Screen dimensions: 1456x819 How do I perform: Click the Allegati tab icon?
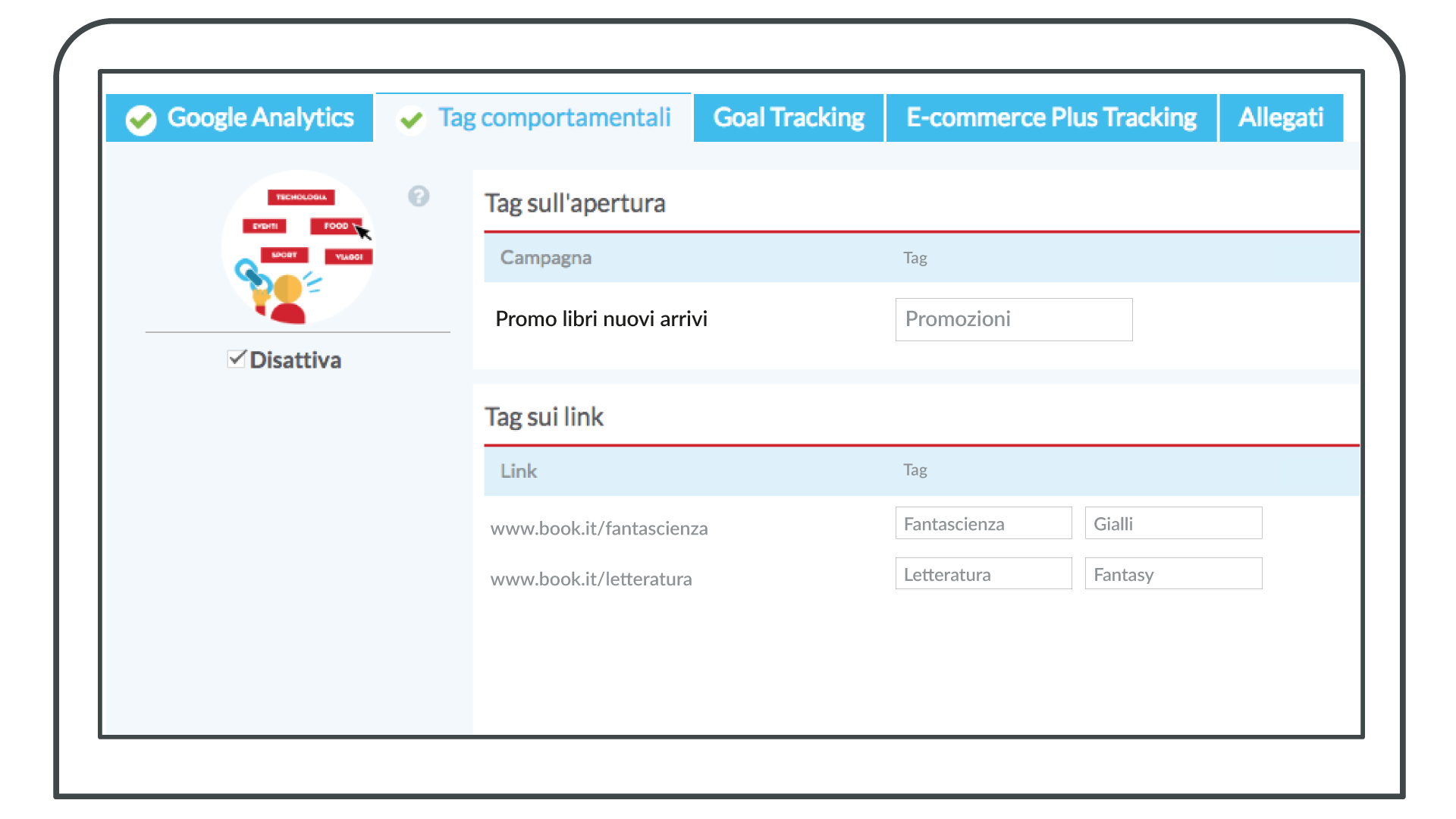click(x=1283, y=118)
